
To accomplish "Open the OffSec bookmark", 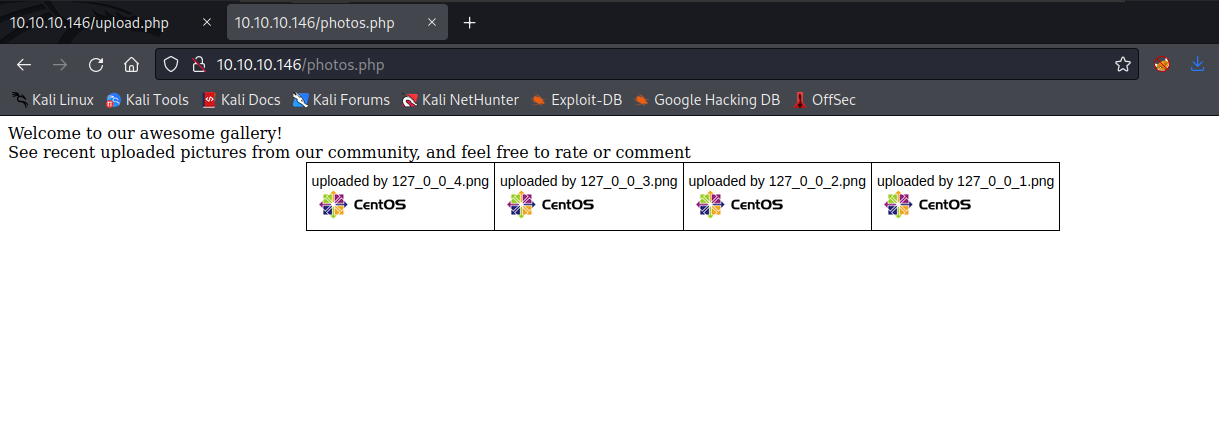I will click(824, 100).
